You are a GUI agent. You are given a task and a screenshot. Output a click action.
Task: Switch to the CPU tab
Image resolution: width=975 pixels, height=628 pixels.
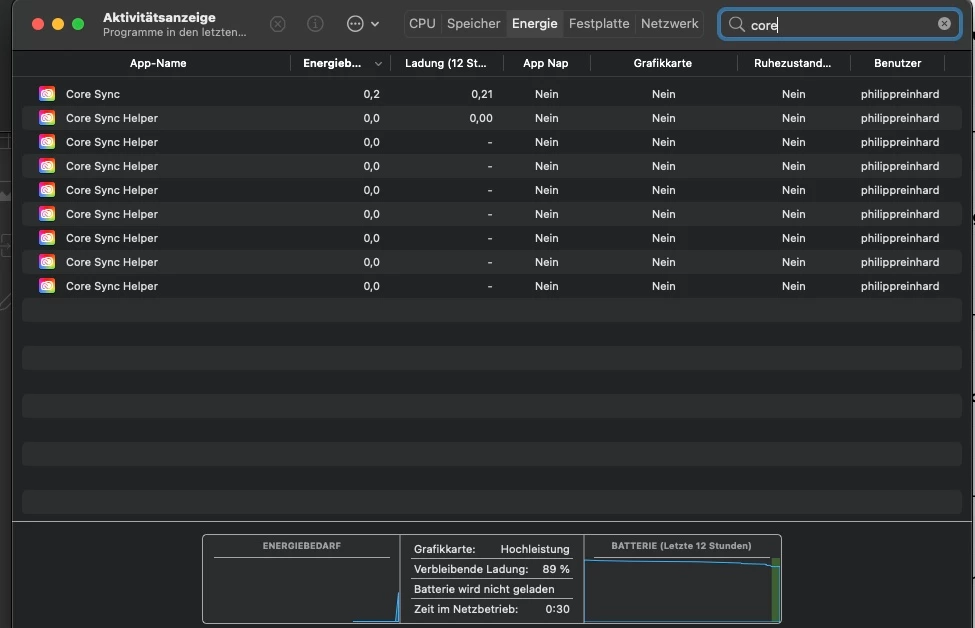click(x=422, y=24)
